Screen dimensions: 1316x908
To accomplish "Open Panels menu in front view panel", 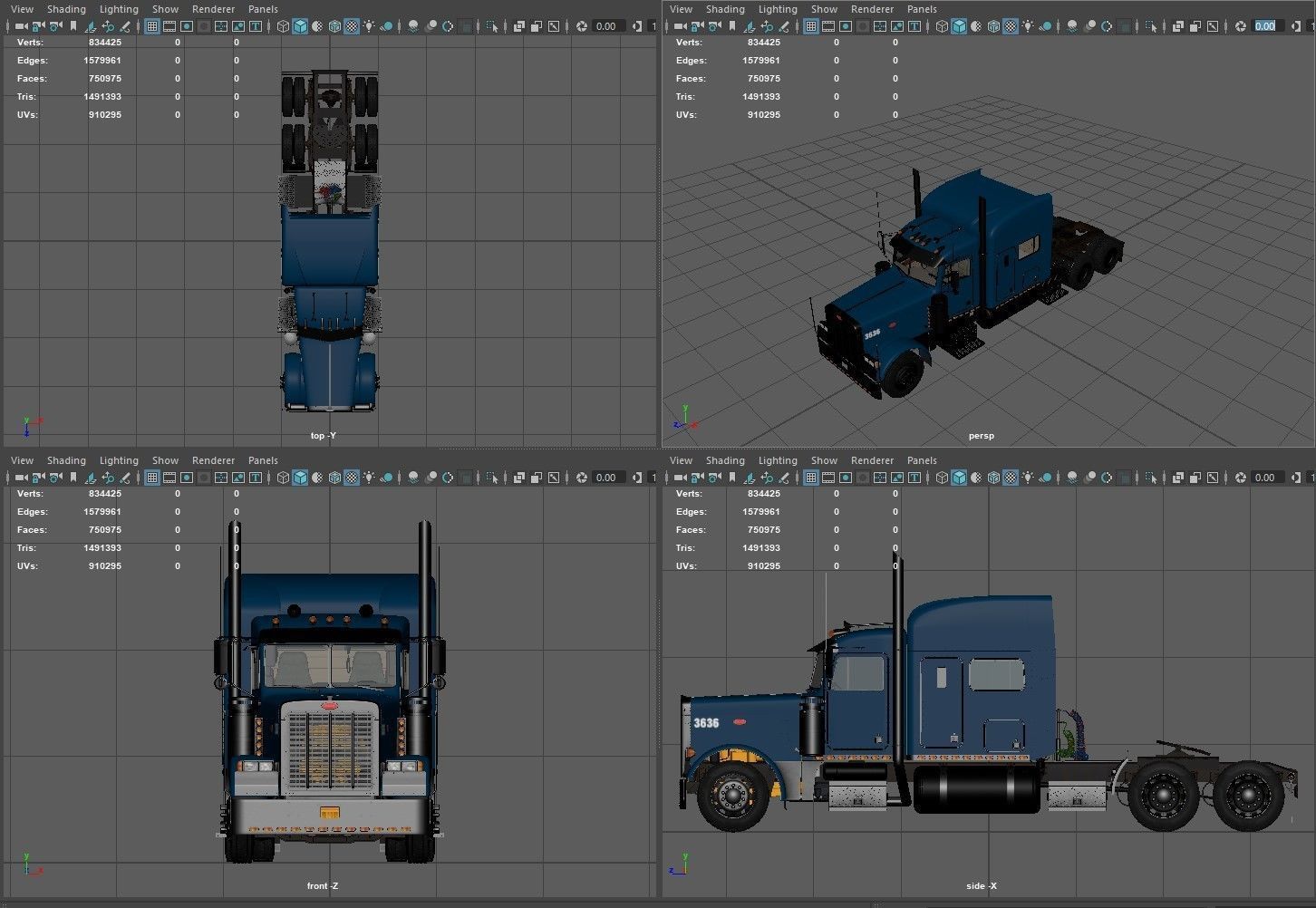I will (263, 460).
